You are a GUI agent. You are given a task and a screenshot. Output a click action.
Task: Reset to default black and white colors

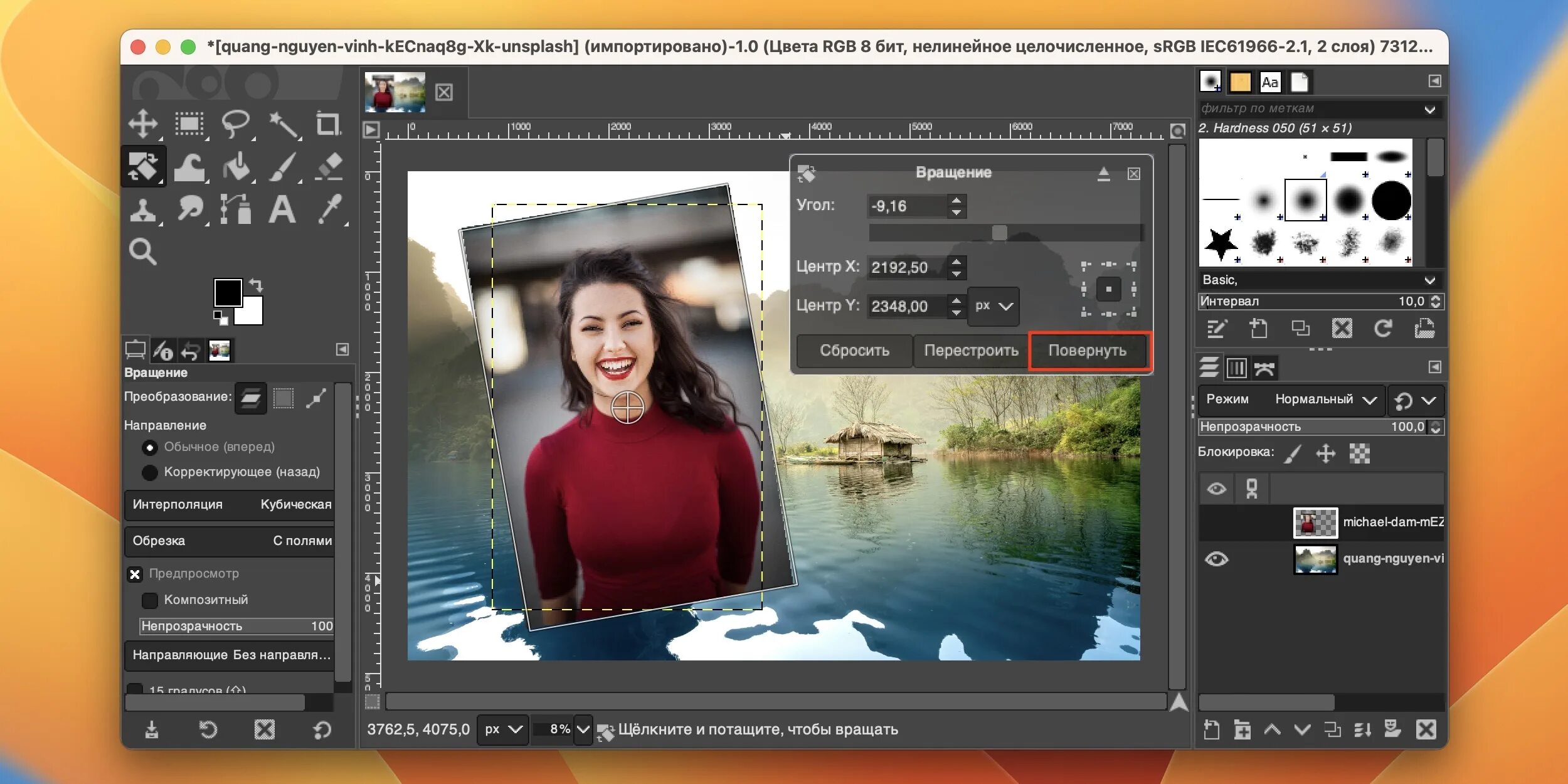tap(220, 317)
